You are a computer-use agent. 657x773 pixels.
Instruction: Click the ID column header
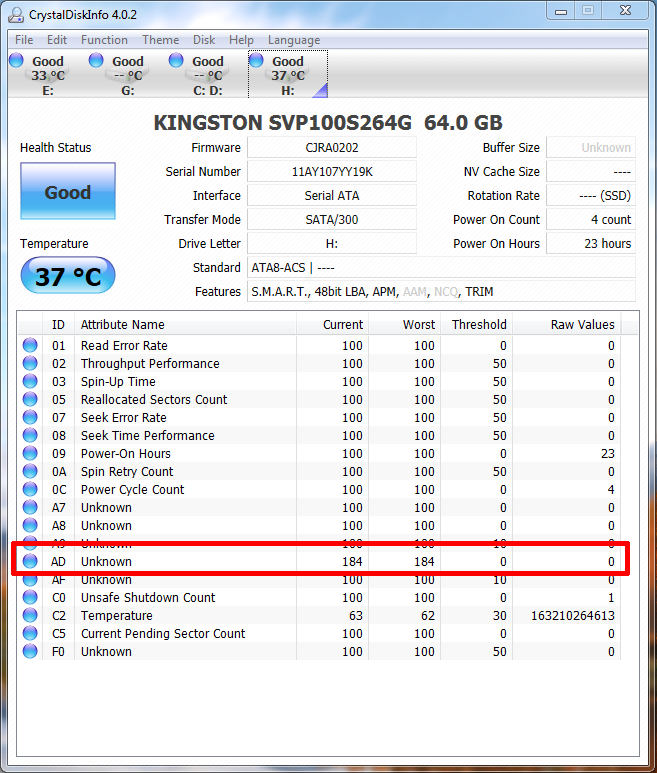[x=58, y=324]
